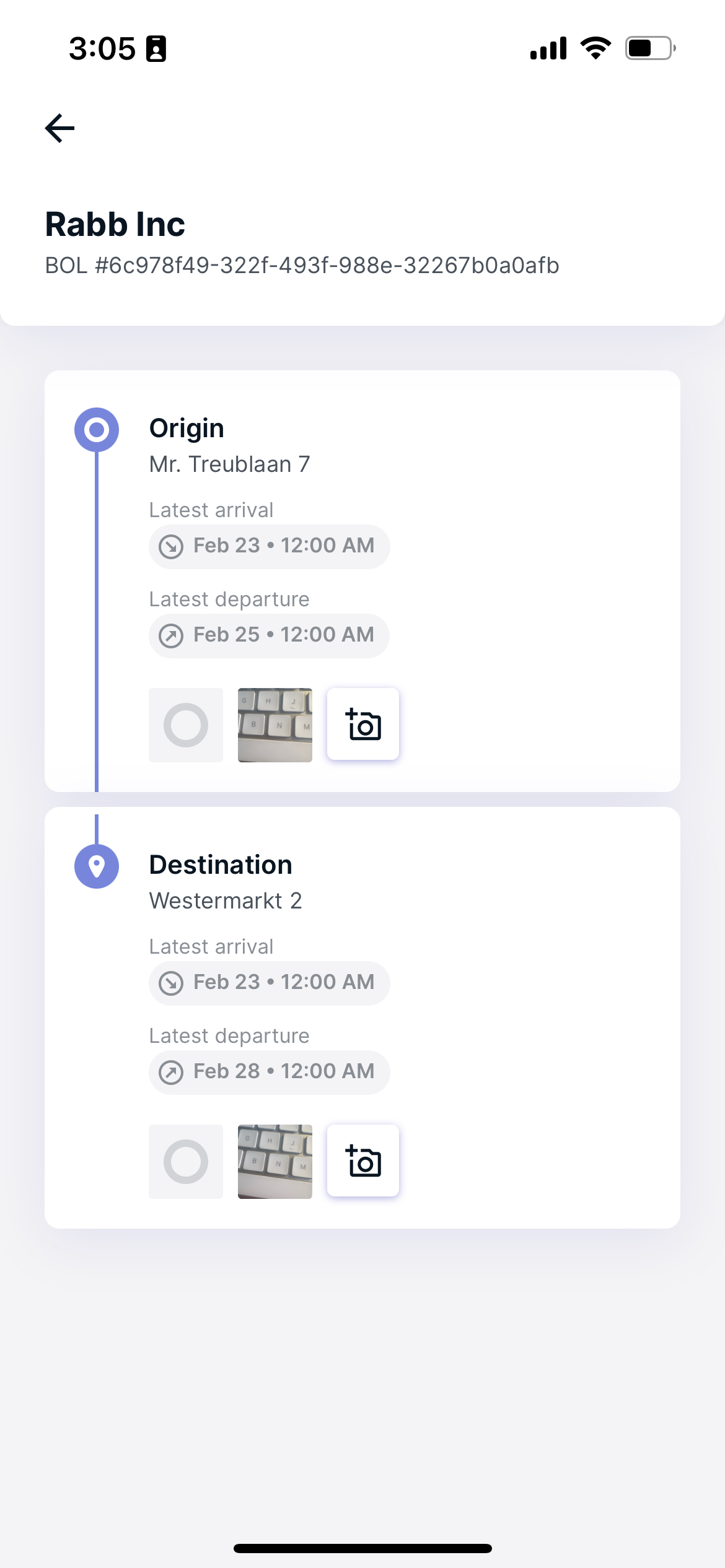Tap the loading placeholder in Destination photos
The image size is (725, 1568).
click(186, 1162)
